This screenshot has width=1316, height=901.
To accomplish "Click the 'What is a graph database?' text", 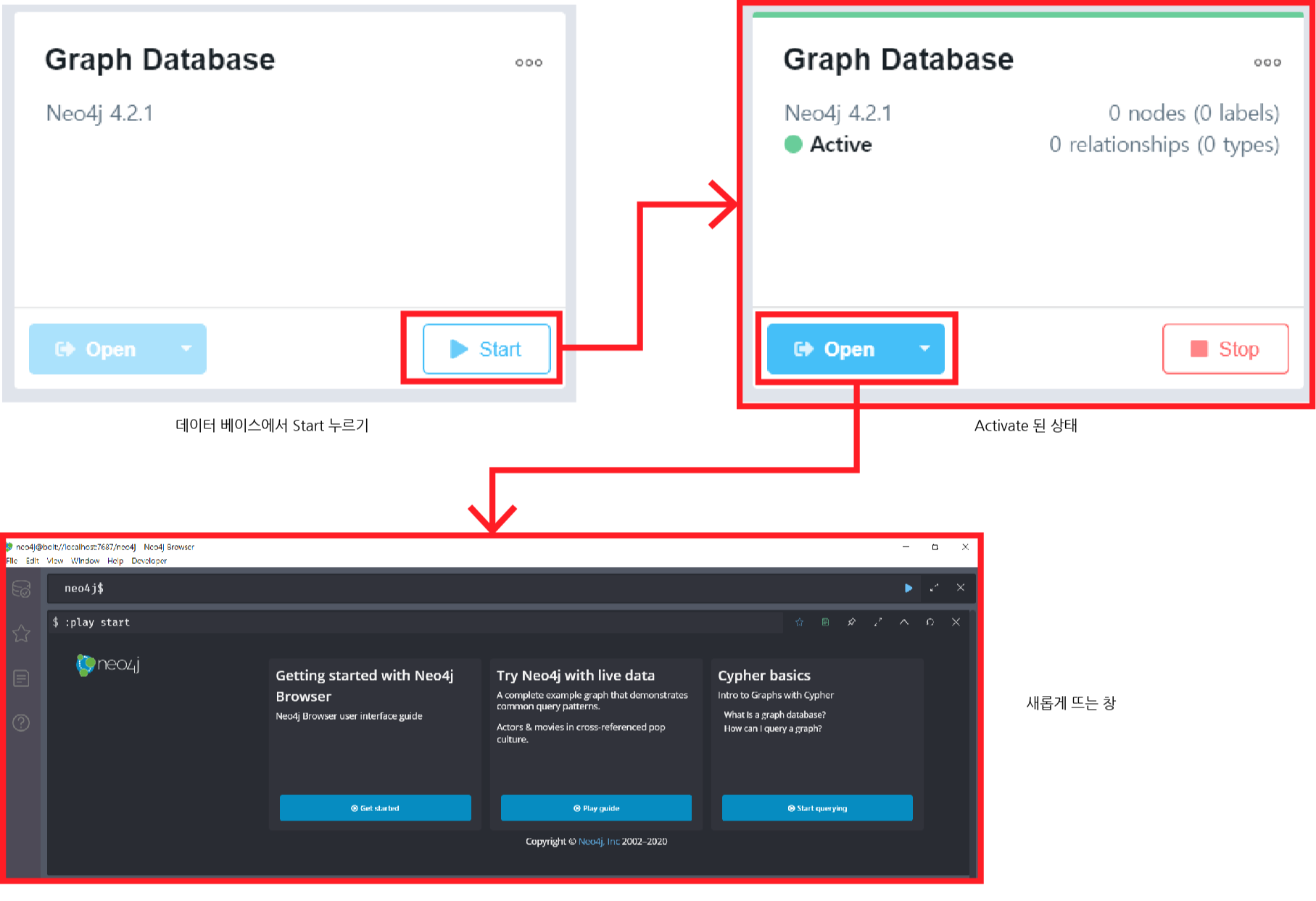I will coord(774,715).
